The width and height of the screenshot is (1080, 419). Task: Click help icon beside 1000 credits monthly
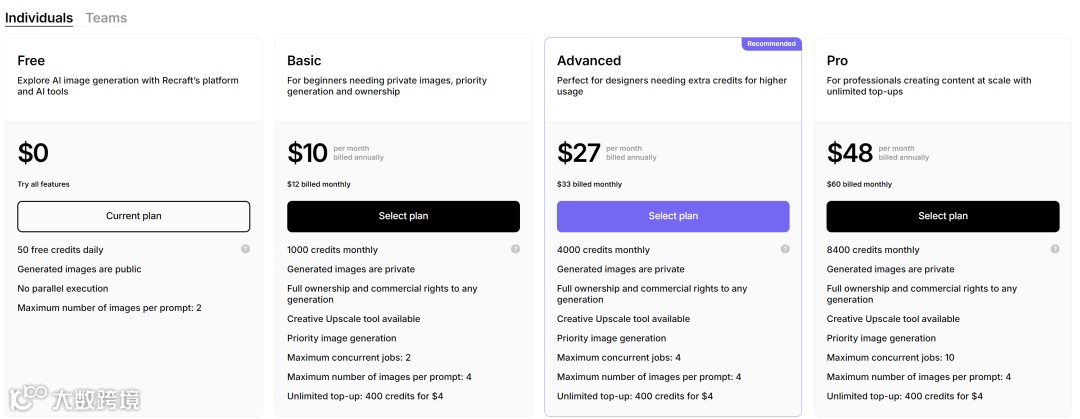click(515, 249)
